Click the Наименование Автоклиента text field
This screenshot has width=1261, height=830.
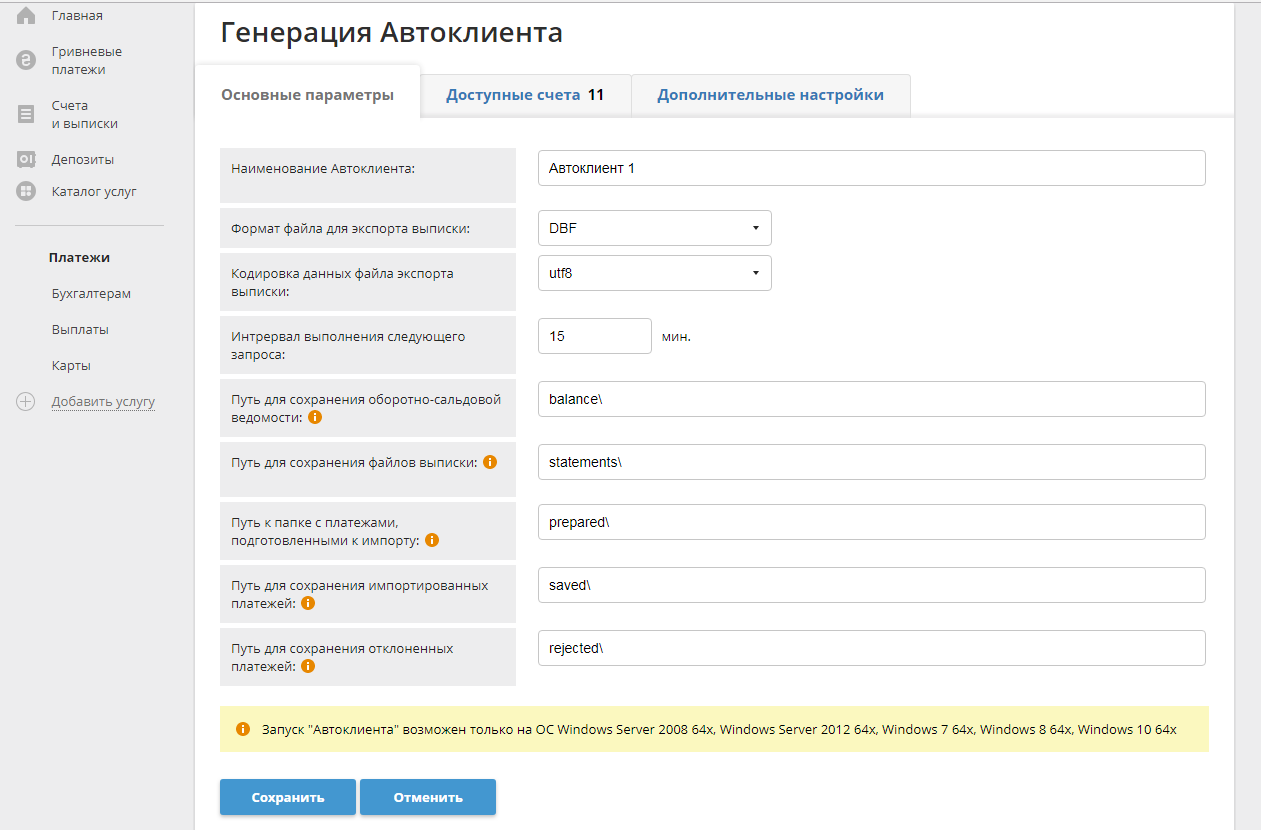(870, 168)
